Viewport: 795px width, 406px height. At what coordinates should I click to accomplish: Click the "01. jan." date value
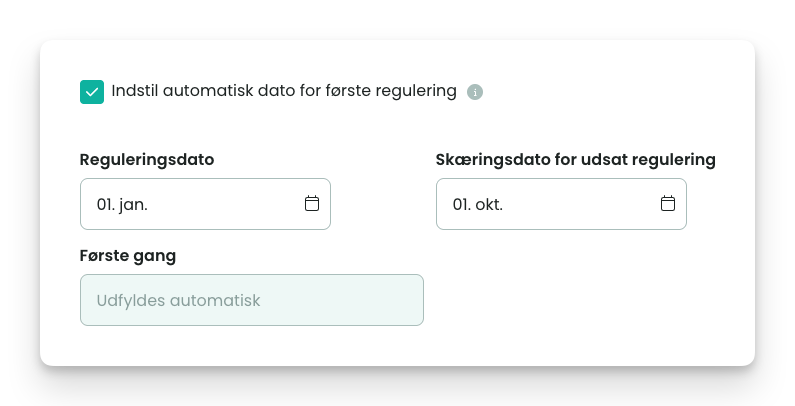point(122,204)
